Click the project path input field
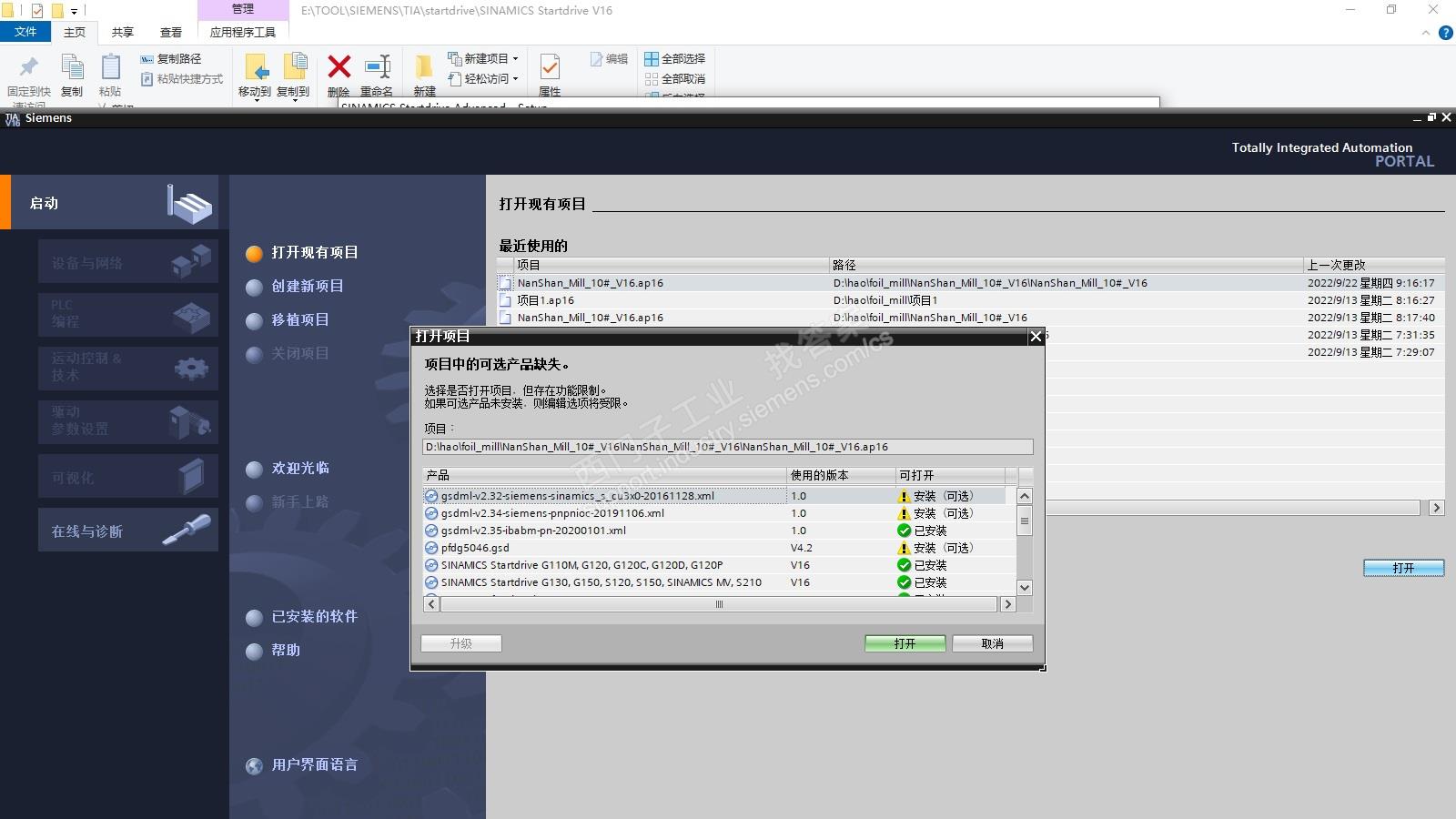1456x819 pixels. (x=728, y=447)
